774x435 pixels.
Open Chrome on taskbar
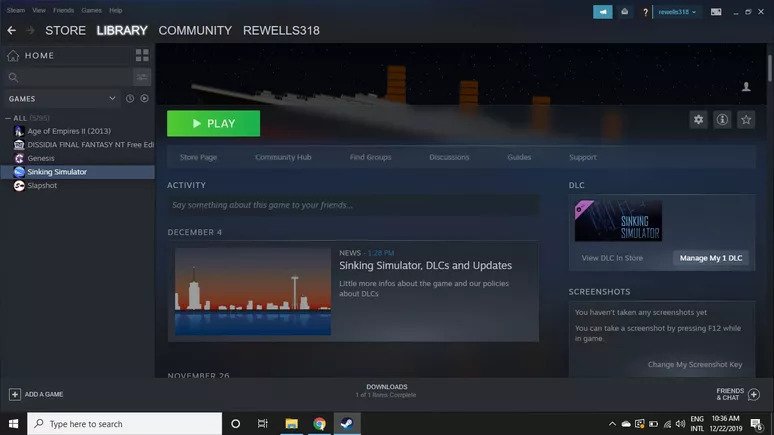coord(319,424)
